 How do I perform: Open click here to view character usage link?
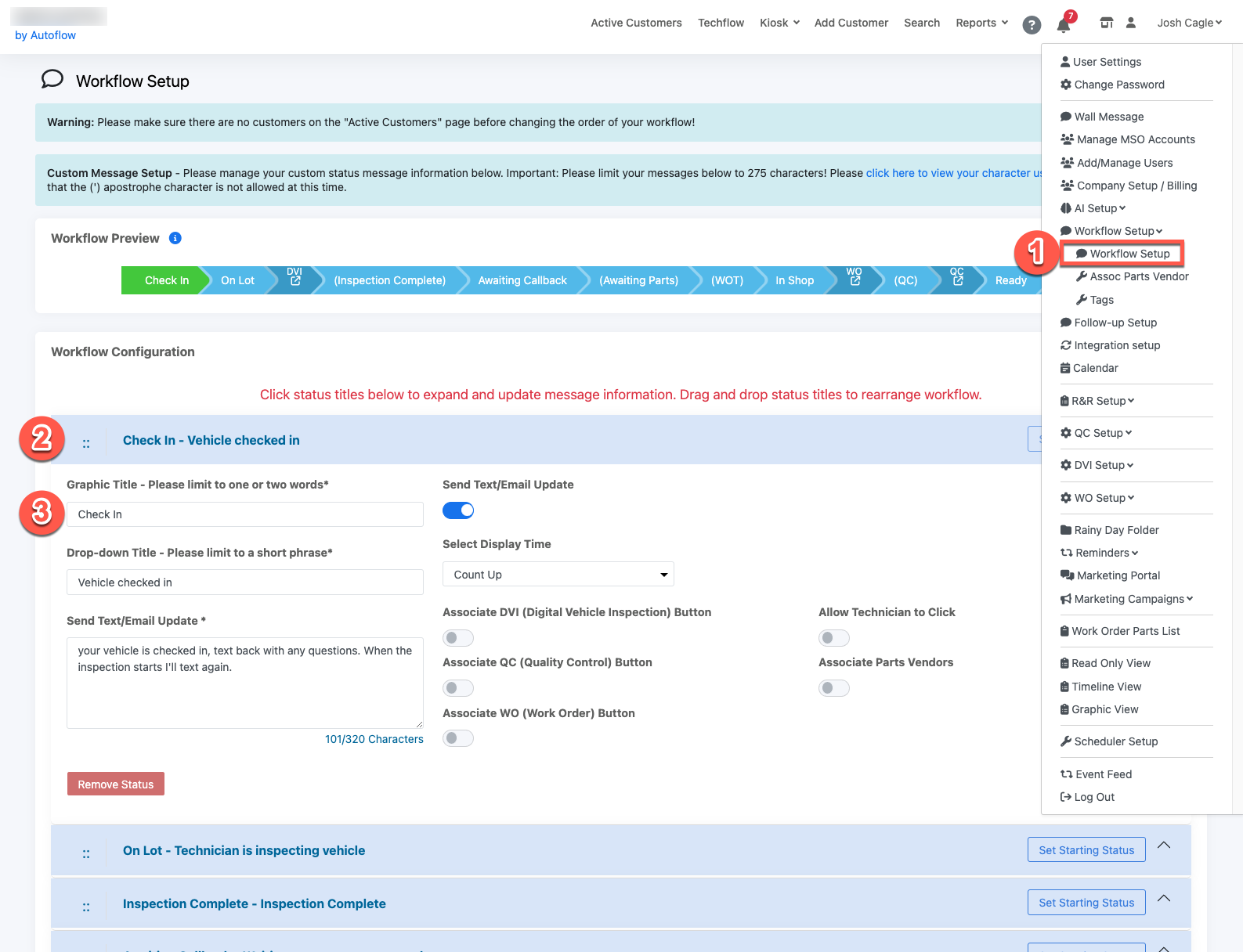pyautogui.click(x=954, y=173)
